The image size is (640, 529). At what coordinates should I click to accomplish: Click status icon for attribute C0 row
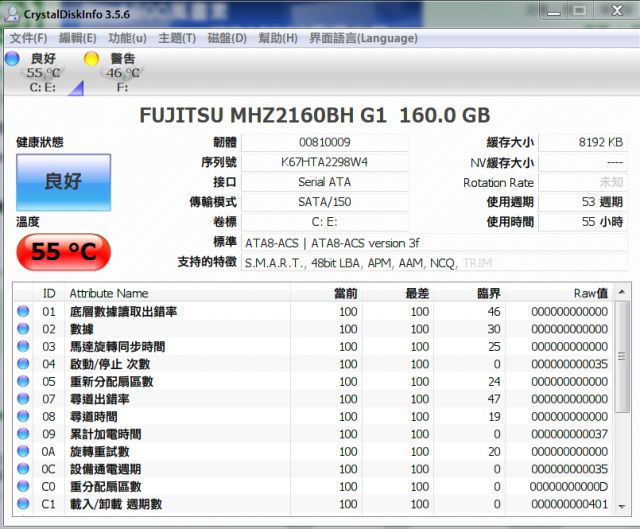tap(23, 487)
